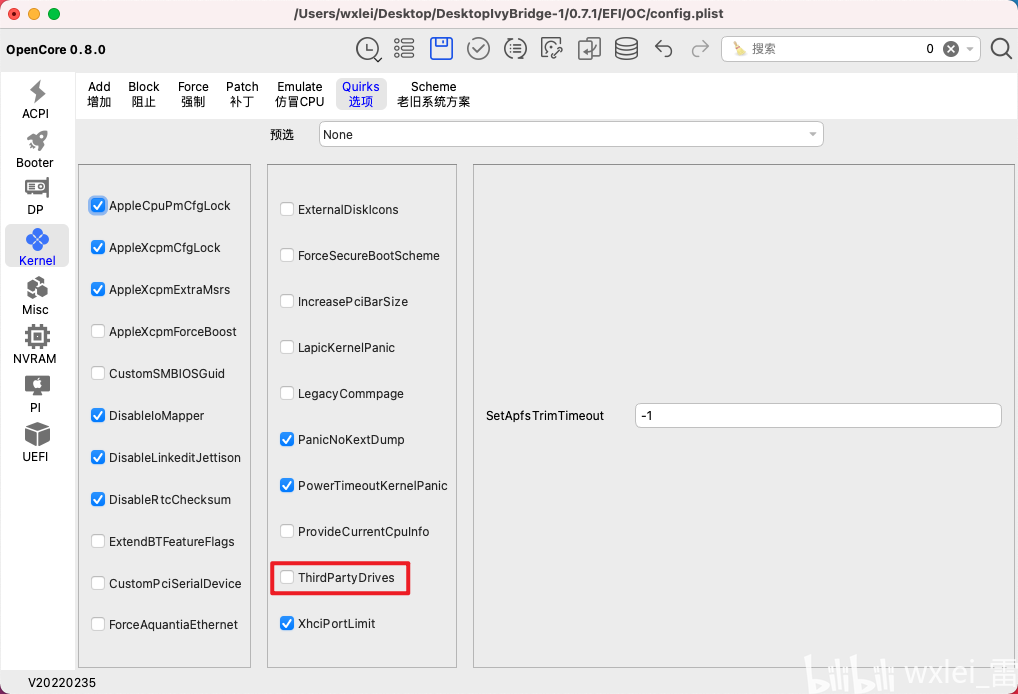This screenshot has height=694, width=1018.
Task: Open the ACPI section in sidebar
Action: click(36, 100)
